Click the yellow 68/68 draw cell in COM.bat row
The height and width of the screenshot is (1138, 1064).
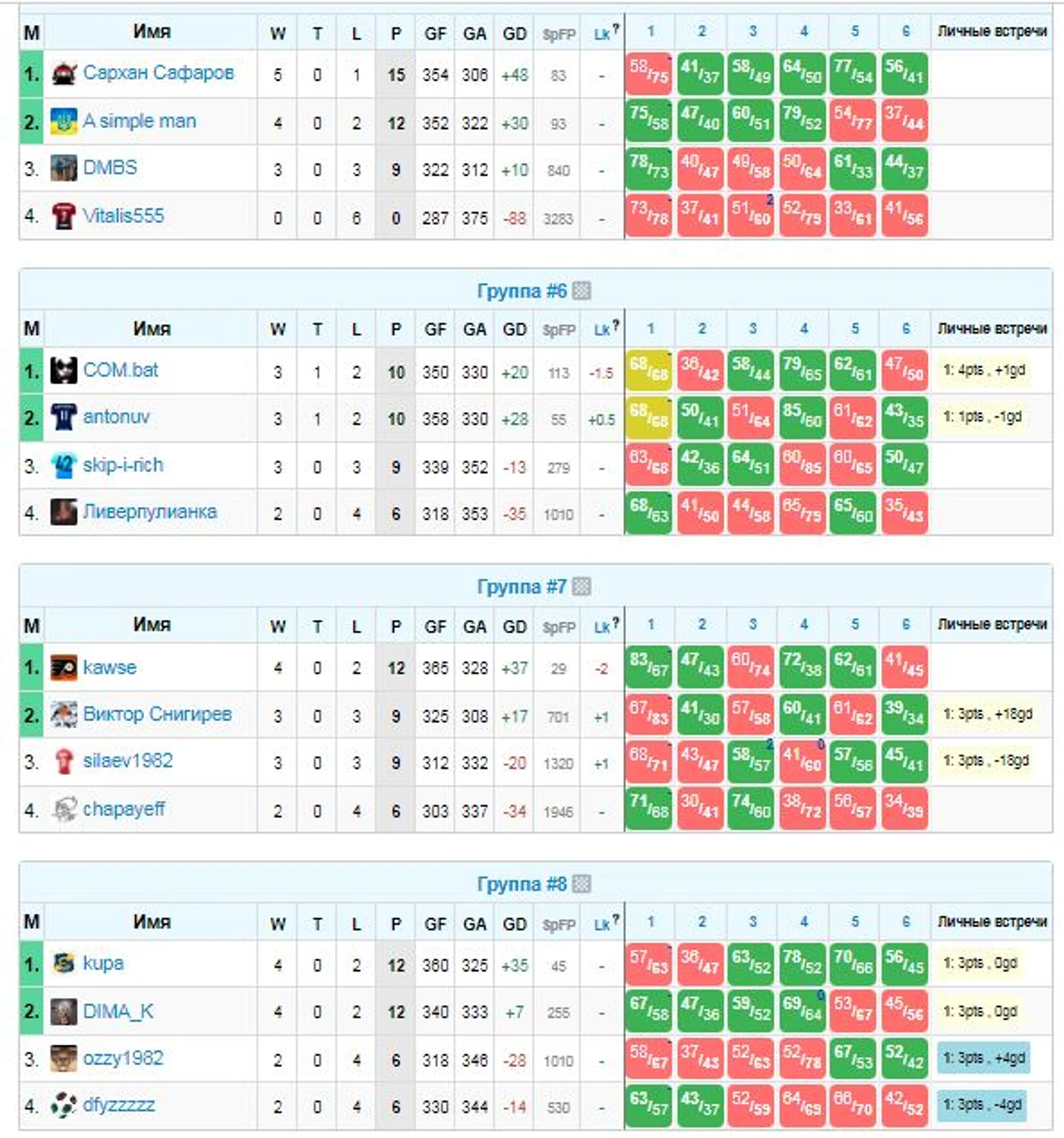tap(649, 371)
